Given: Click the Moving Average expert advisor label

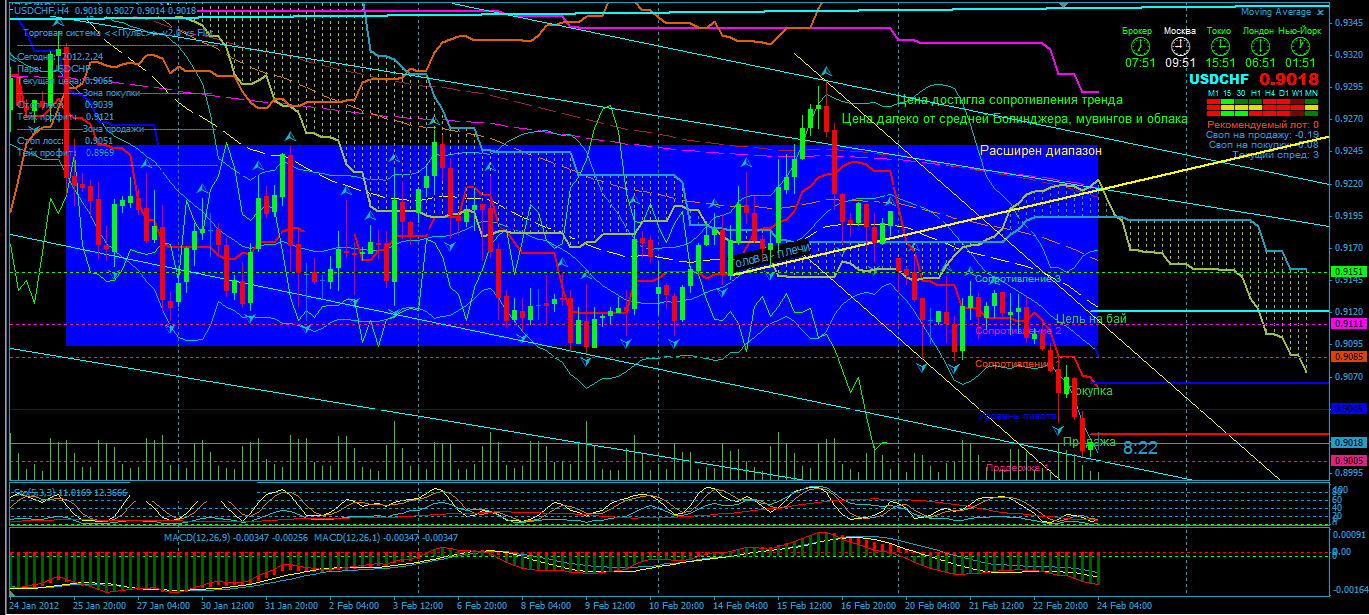Looking at the screenshot, I should pos(1276,12).
